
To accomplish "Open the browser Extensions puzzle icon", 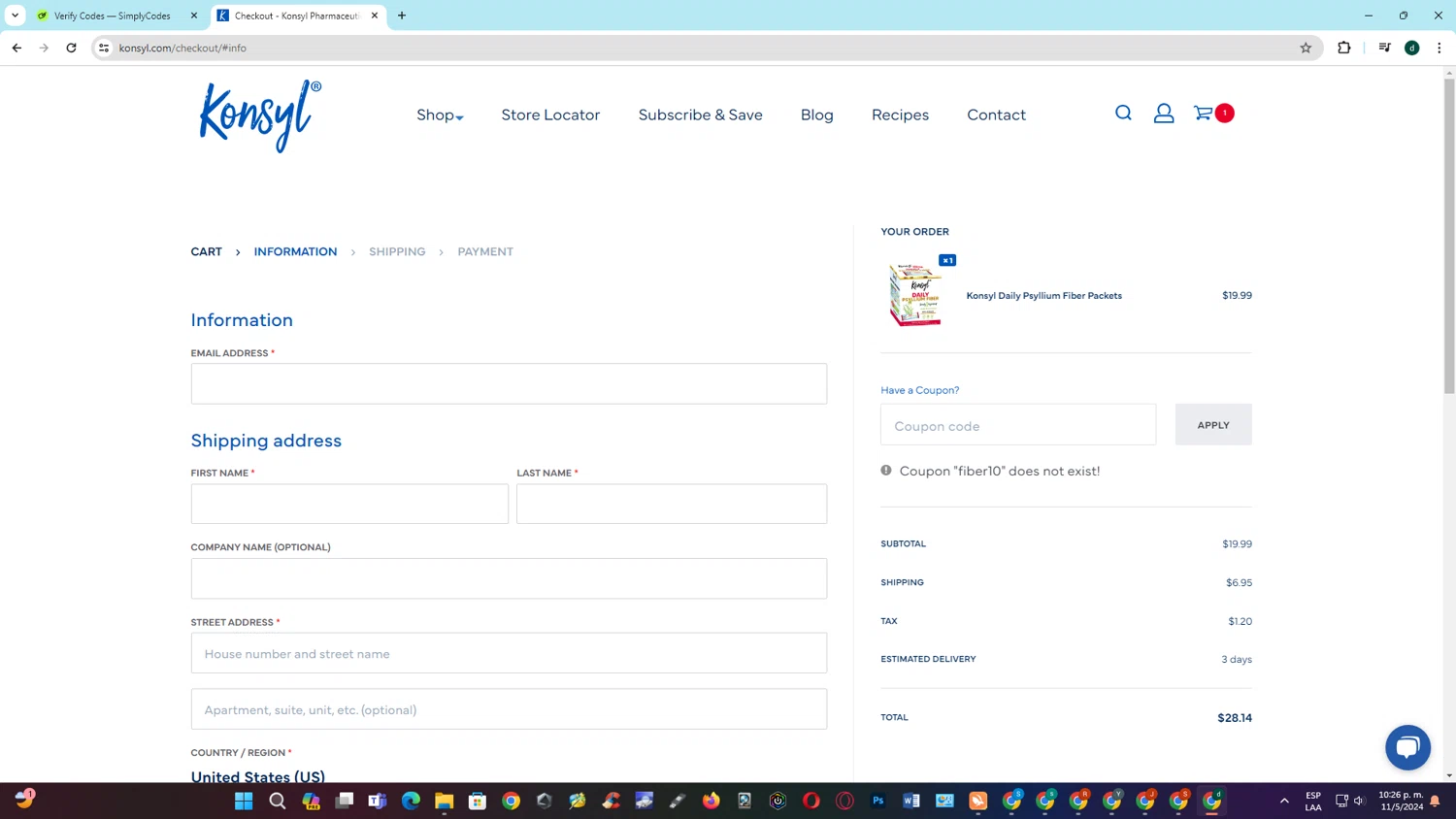I will pyautogui.click(x=1344, y=48).
